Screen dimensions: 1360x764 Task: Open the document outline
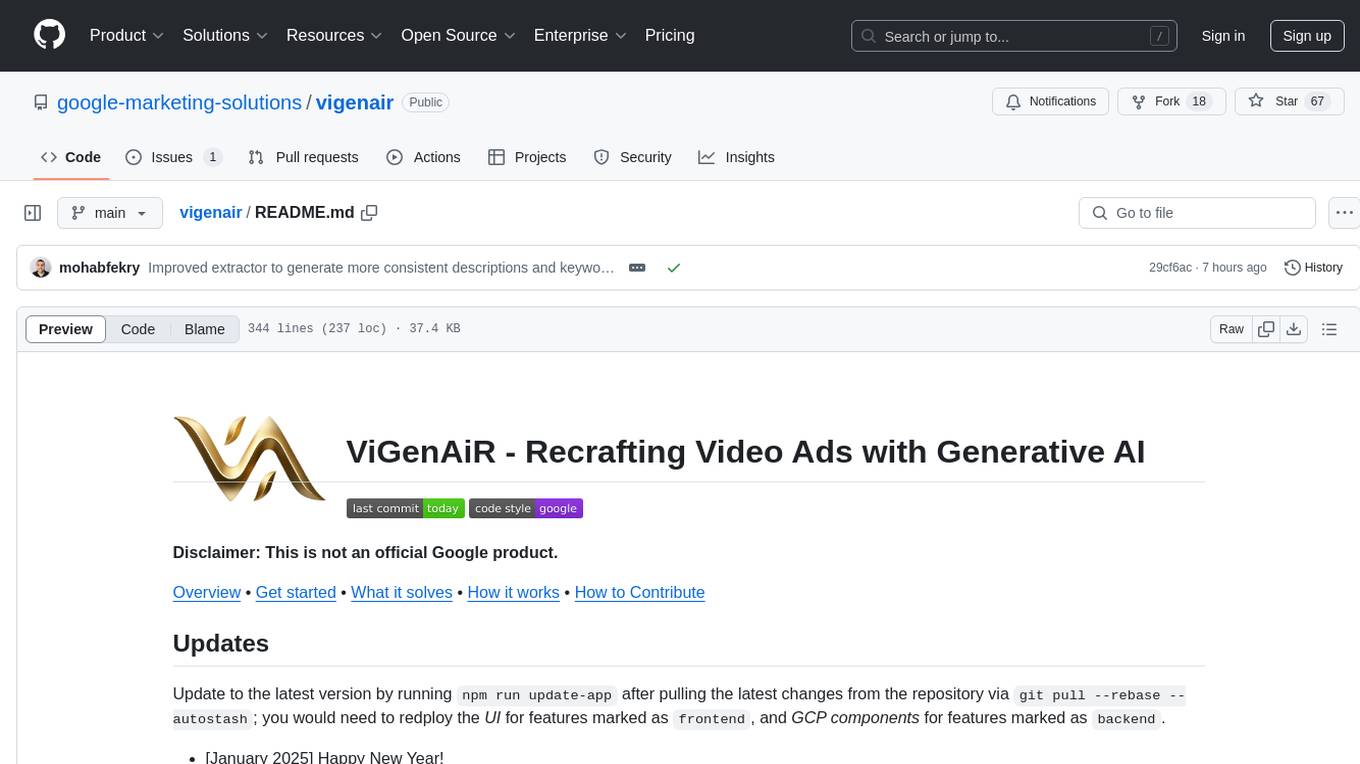click(x=1329, y=329)
